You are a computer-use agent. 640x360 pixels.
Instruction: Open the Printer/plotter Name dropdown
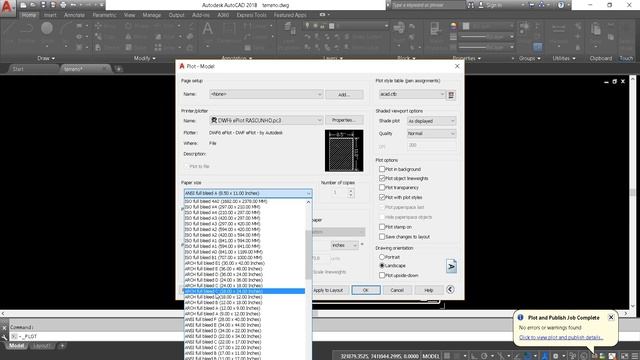point(266,120)
